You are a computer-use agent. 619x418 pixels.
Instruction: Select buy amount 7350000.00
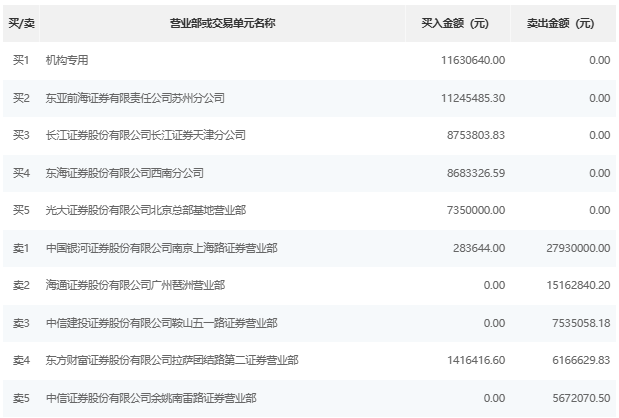[x=476, y=210]
